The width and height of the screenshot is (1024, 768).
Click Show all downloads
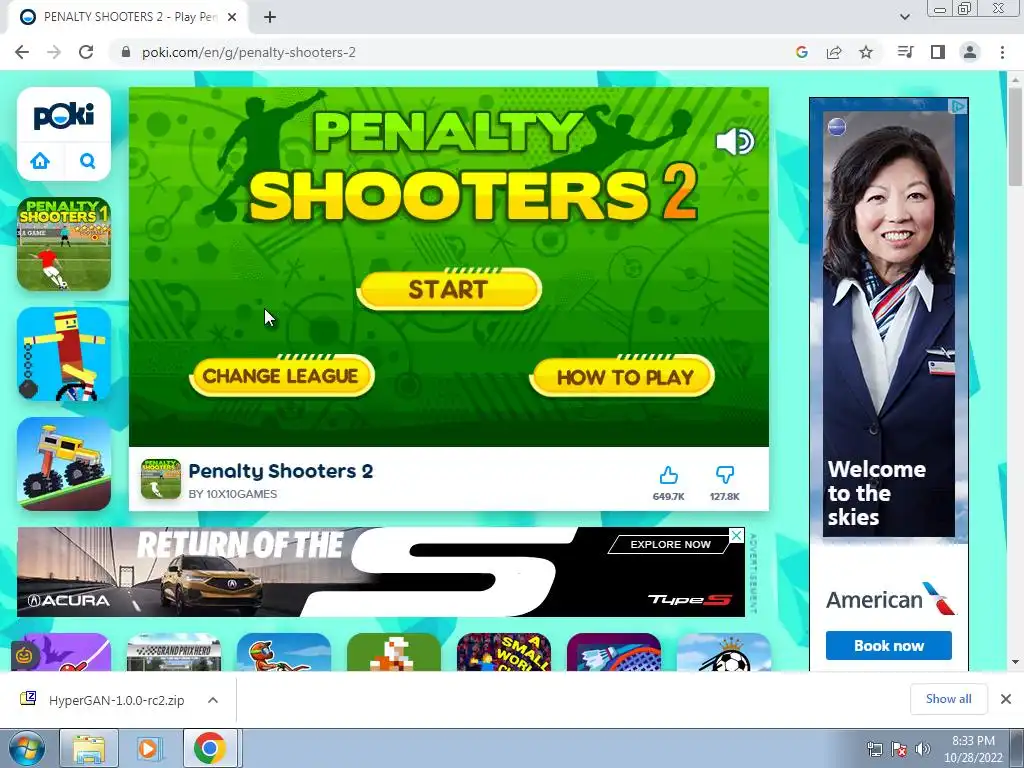948,699
